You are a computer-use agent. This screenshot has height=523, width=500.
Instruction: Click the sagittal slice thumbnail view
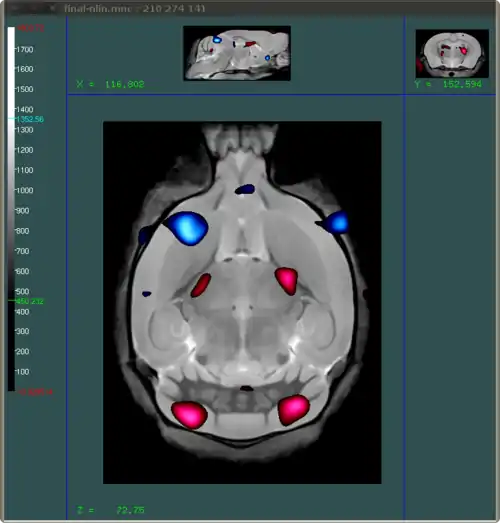coord(237,53)
